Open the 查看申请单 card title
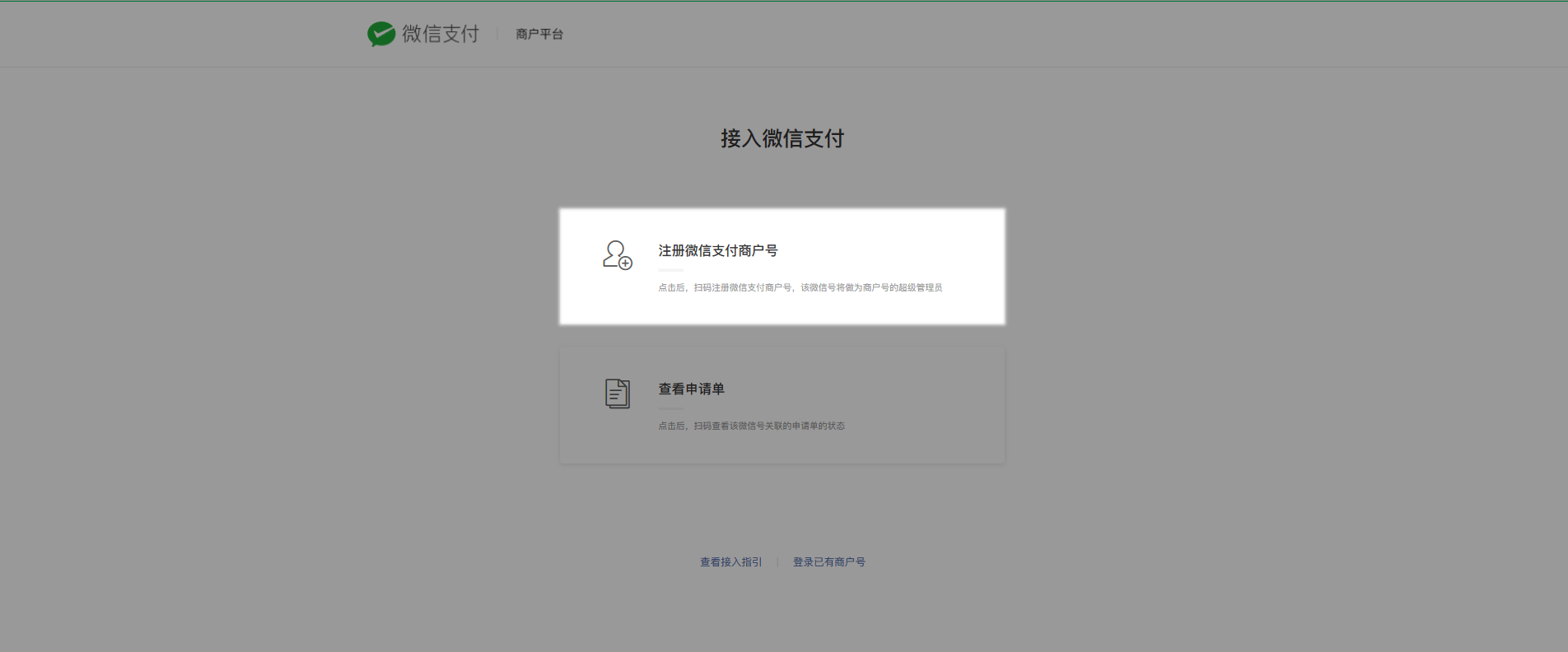Viewport: 1568px width, 652px height. [692, 389]
